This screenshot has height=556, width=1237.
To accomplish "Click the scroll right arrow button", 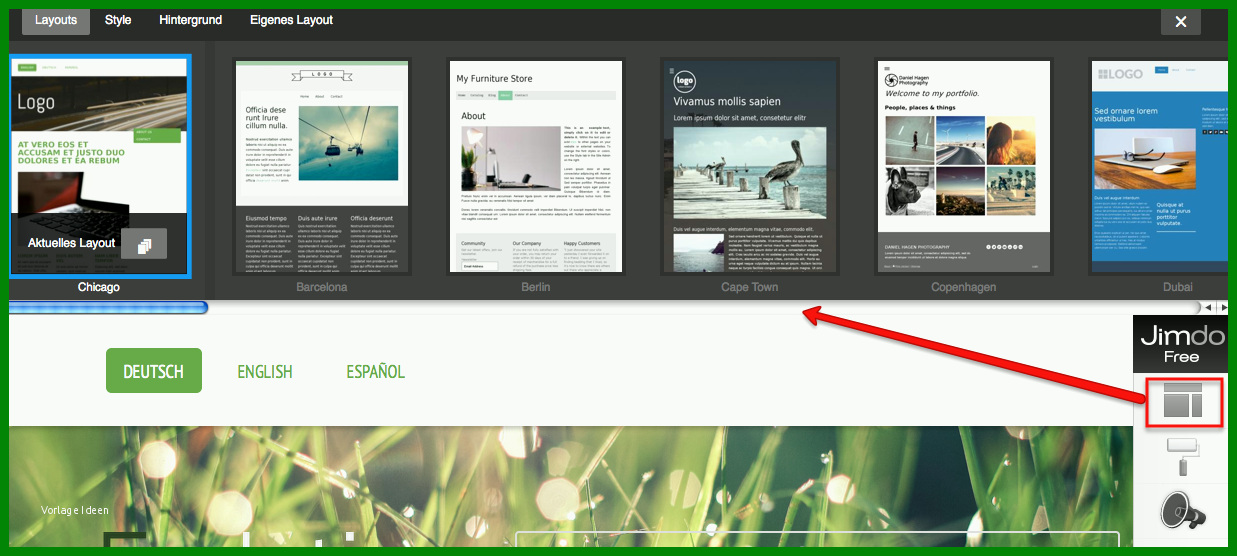I will coord(1222,308).
